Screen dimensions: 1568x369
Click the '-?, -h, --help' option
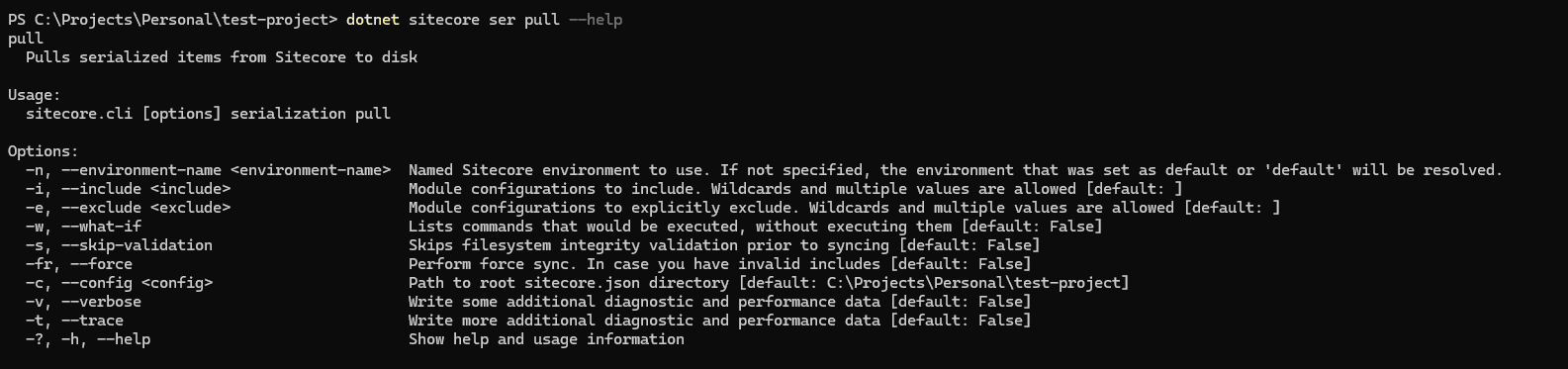pyautogui.click(x=88, y=339)
